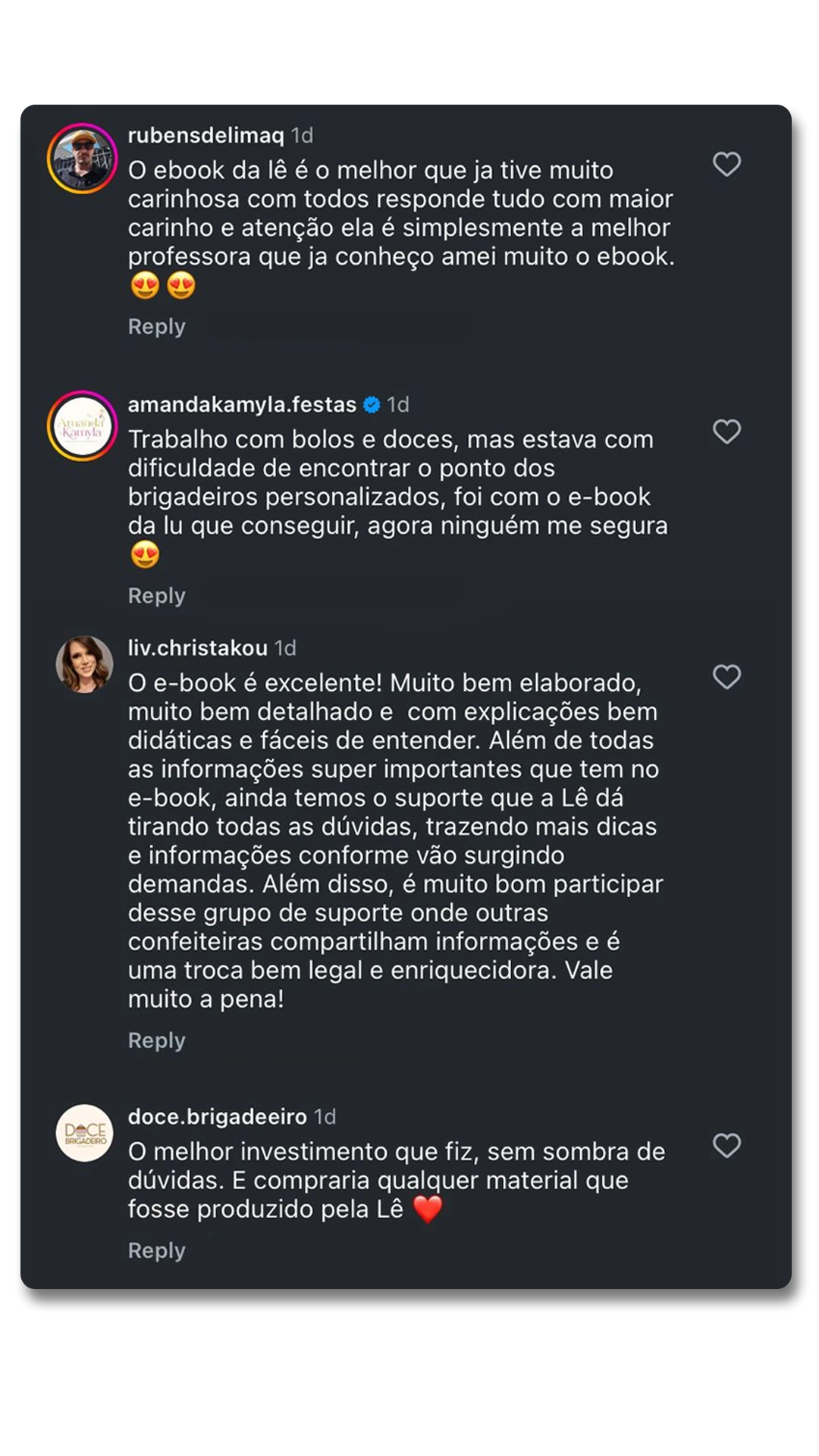
Task: Click the 1d timestamp beside liv.christakou
Action: (x=286, y=648)
